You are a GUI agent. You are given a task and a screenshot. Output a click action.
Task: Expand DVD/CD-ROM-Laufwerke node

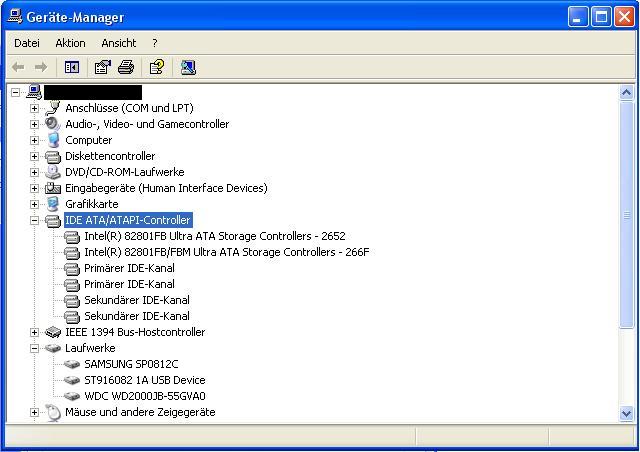click(x=34, y=172)
